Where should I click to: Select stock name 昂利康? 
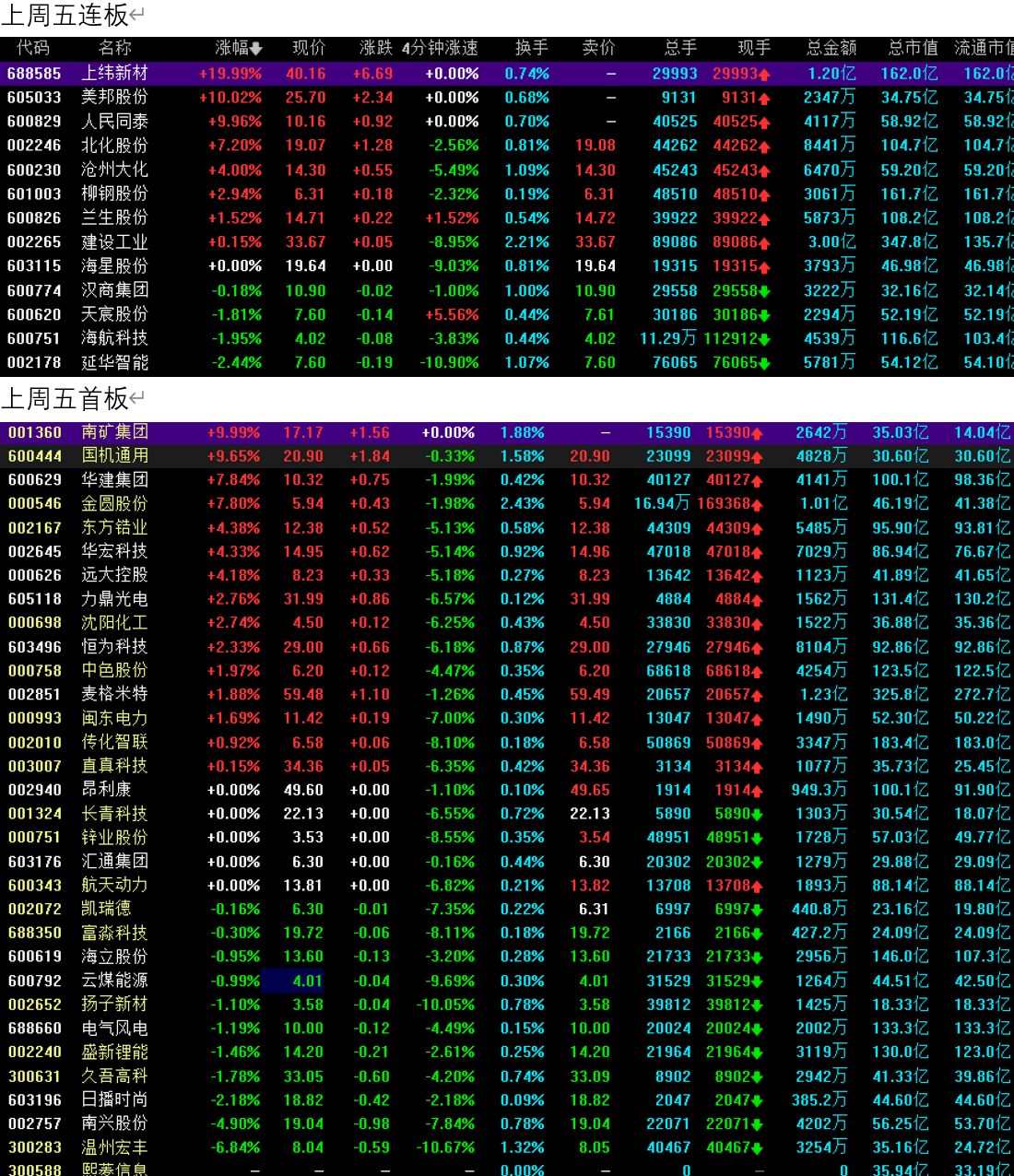click(106, 790)
